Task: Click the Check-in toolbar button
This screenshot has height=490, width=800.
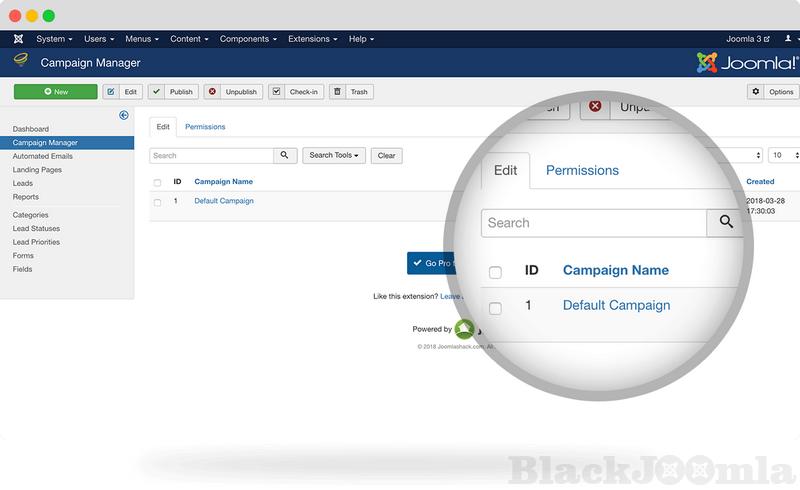Action: 295,92
